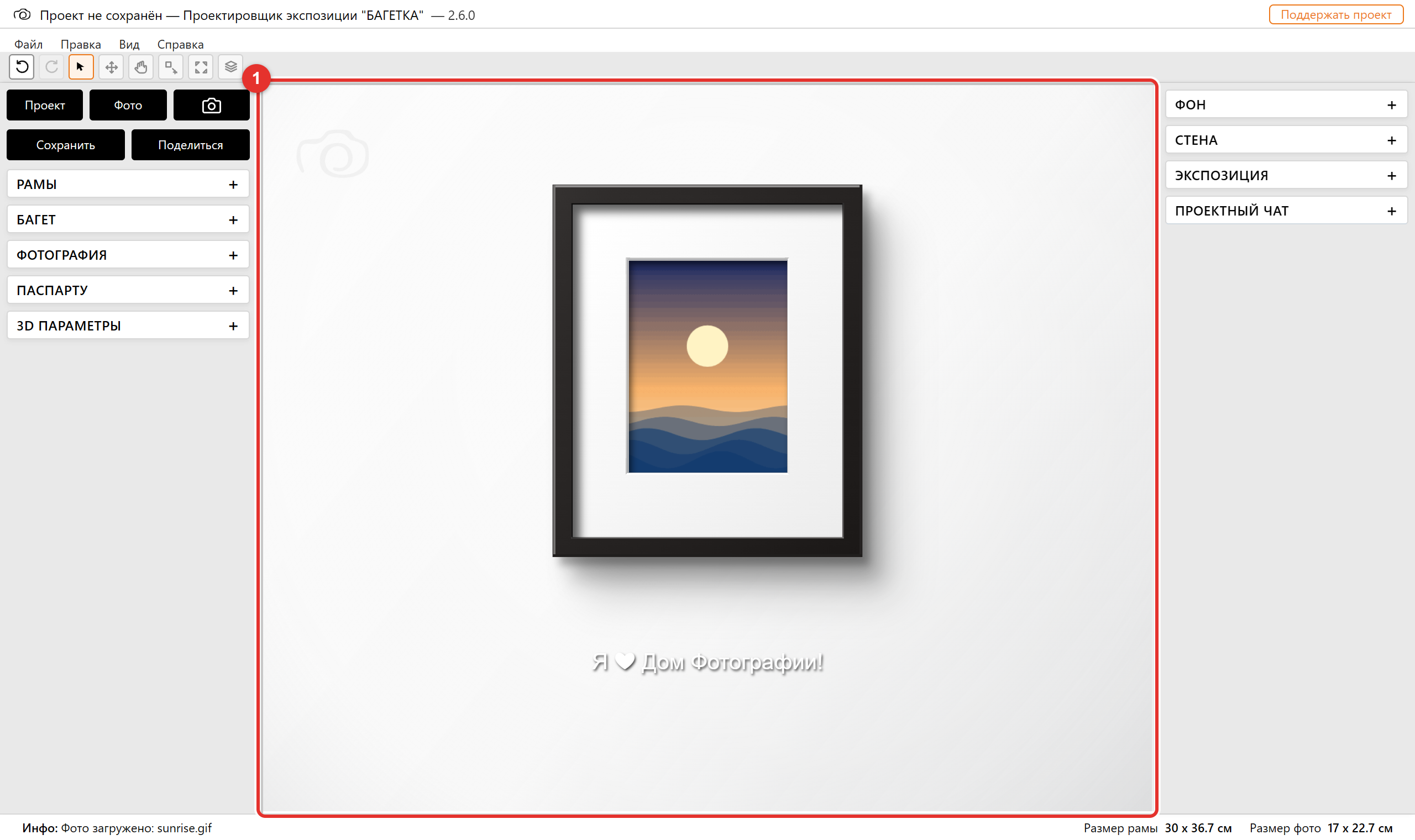This screenshot has width=1415, height=840.
Task: Open the Справка menu
Action: click(181, 44)
